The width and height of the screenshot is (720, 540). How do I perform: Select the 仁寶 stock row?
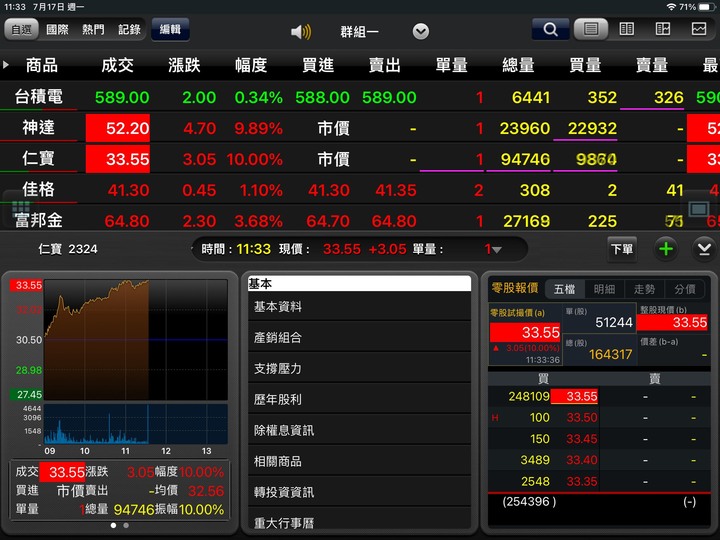pos(360,159)
